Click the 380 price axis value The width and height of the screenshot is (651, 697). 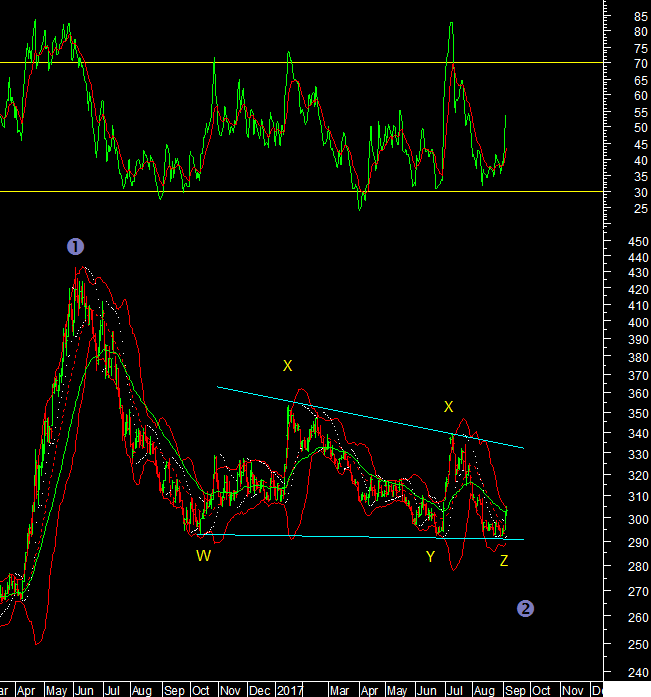coord(638,358)
